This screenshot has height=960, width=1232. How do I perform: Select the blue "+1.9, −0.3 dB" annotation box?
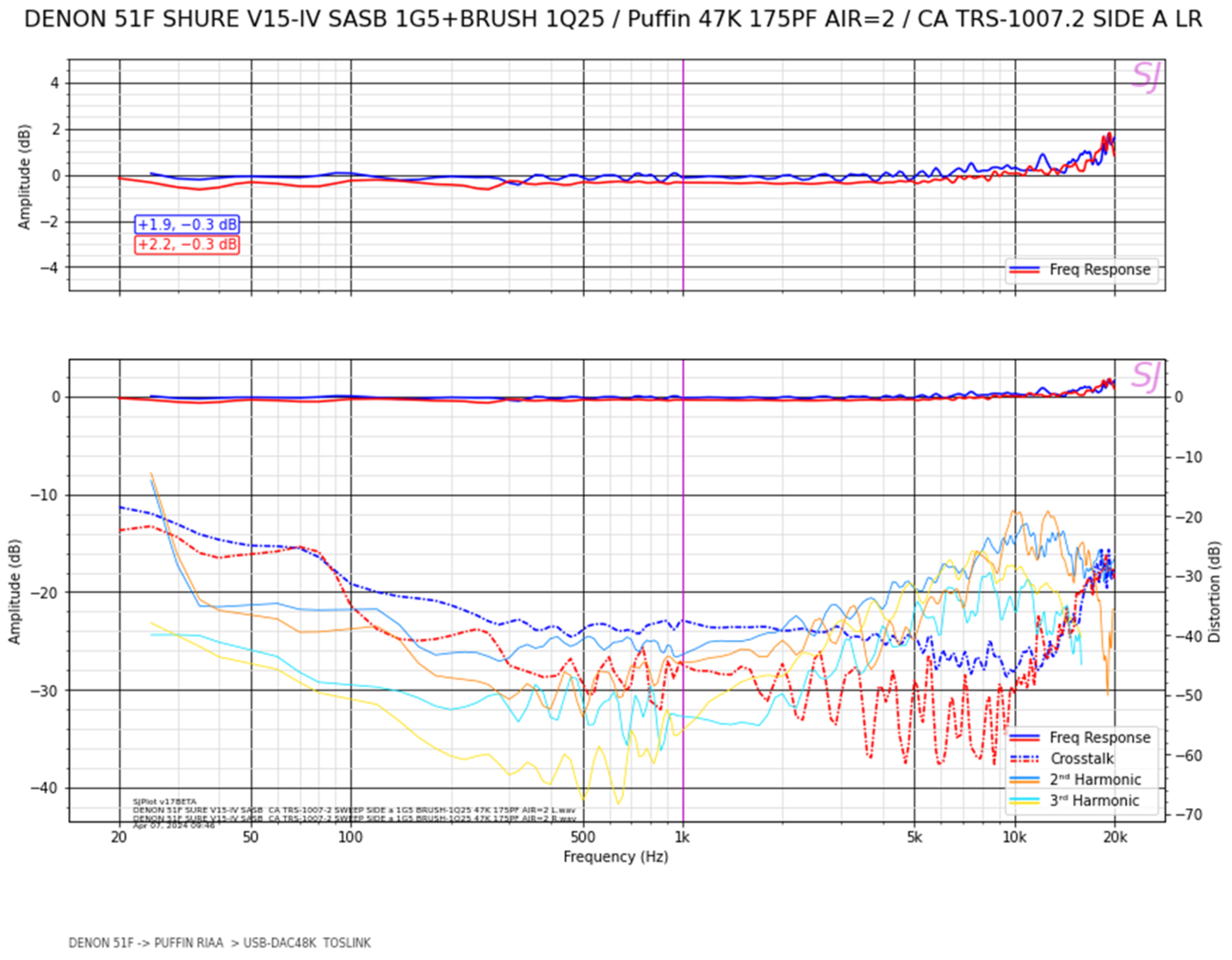tap(188, 224)
